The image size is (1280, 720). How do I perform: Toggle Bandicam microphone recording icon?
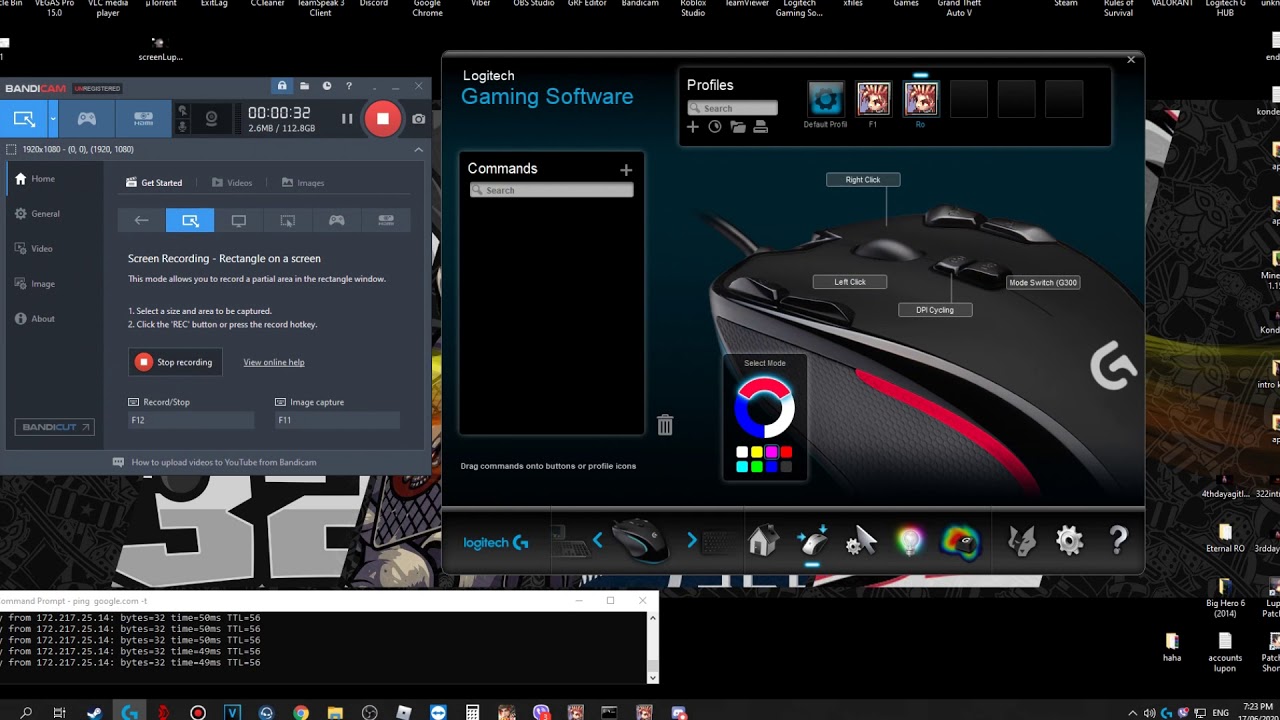pos(182,127)
